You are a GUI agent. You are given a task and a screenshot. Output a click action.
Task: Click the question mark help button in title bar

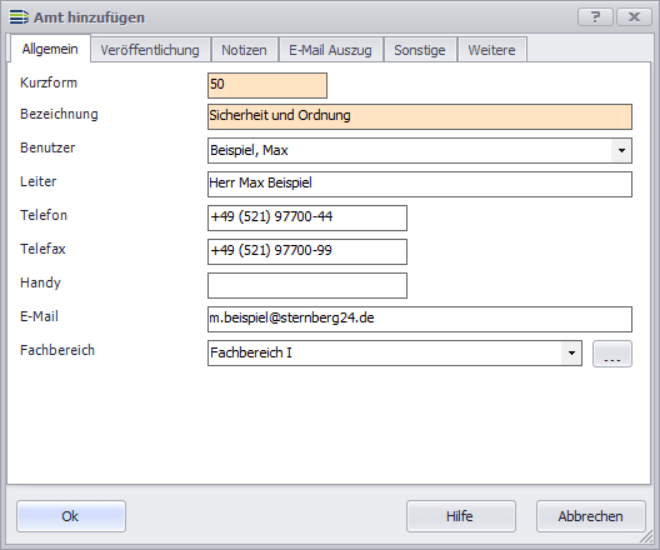(596, 17)
